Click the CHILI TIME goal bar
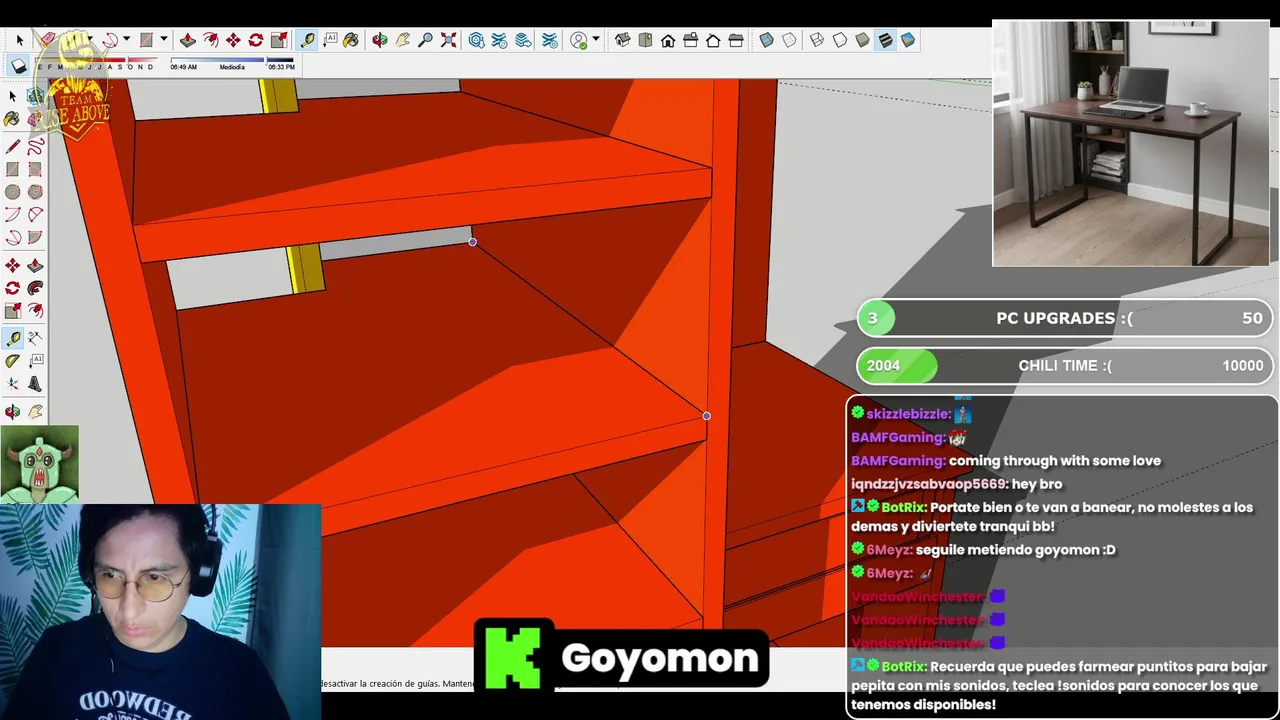1280x720 pixels. 1065,366
